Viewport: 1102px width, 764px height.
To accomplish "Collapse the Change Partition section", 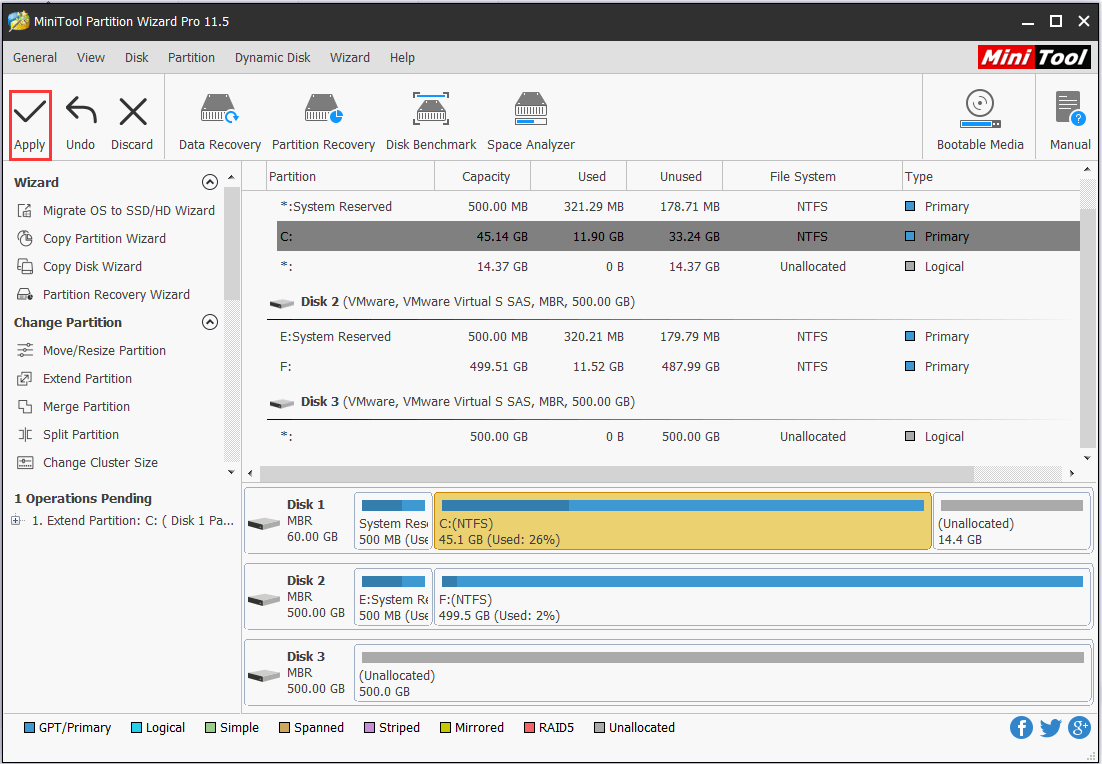I will [209, 322].
